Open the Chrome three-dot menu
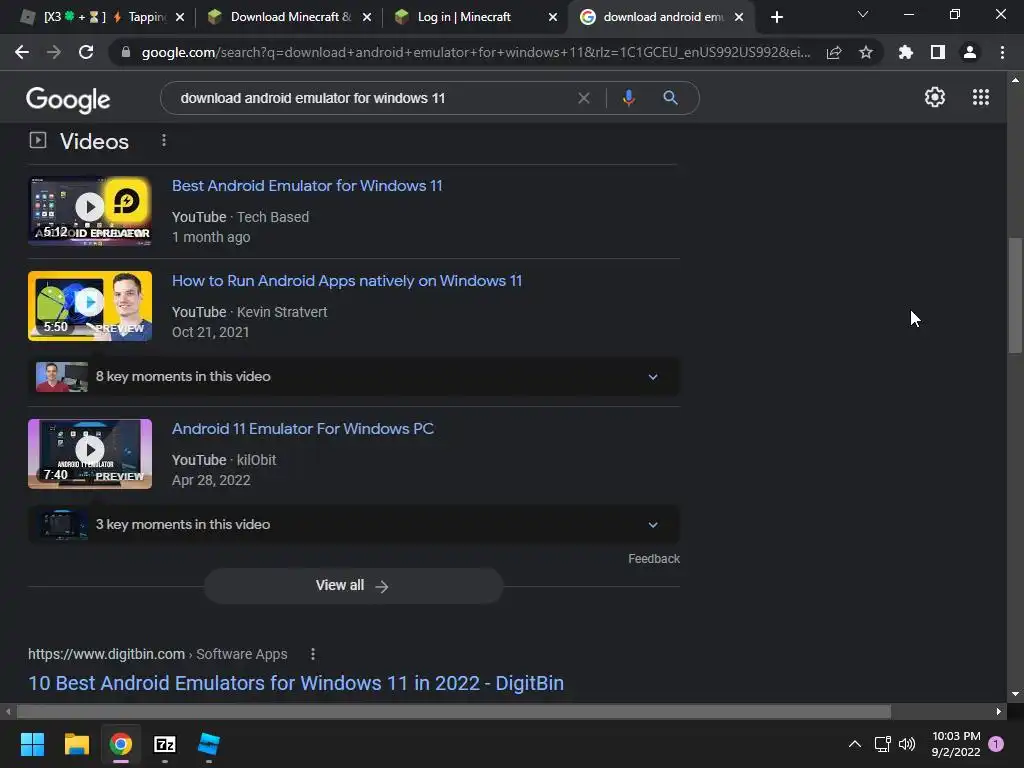Screen dimensions: 1024x768 pyautogui.click(x=1002, y=52)
